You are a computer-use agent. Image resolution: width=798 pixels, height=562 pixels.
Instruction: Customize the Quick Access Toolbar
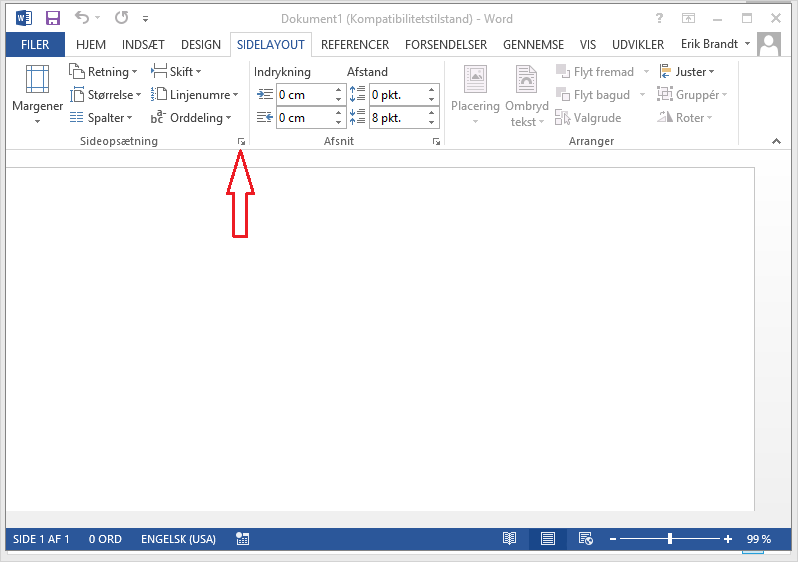146,19
